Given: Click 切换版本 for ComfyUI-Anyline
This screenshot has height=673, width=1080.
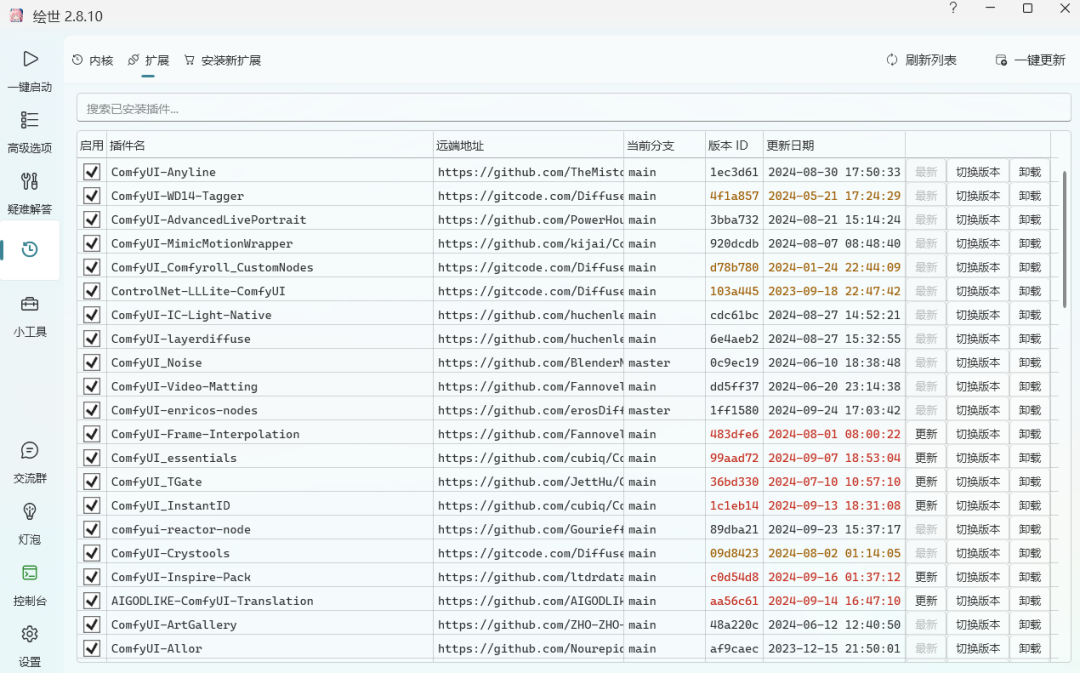Looking at the screenshot, I should (x=978, y=172).
